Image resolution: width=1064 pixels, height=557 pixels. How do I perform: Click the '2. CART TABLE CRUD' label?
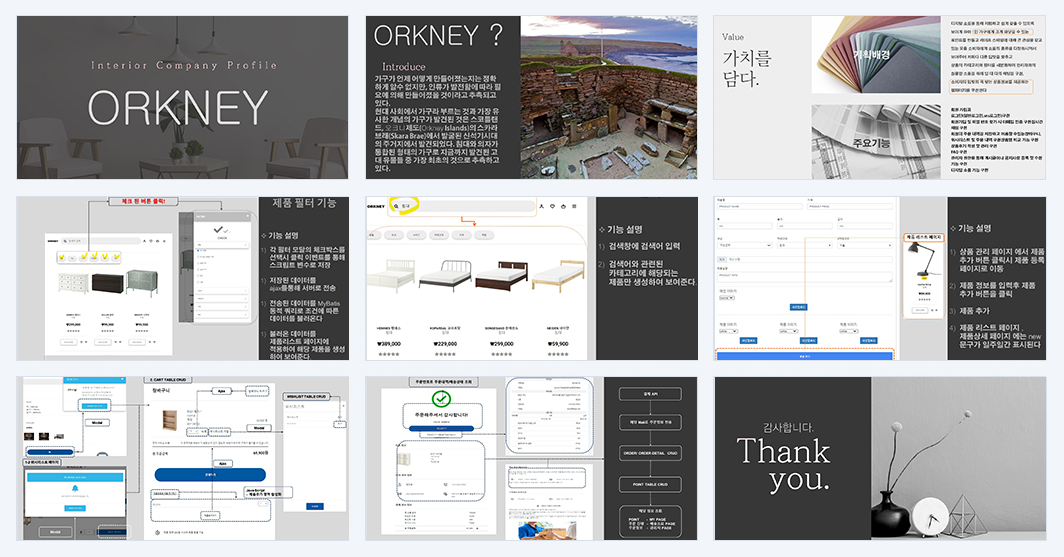(x=168, y=380)
